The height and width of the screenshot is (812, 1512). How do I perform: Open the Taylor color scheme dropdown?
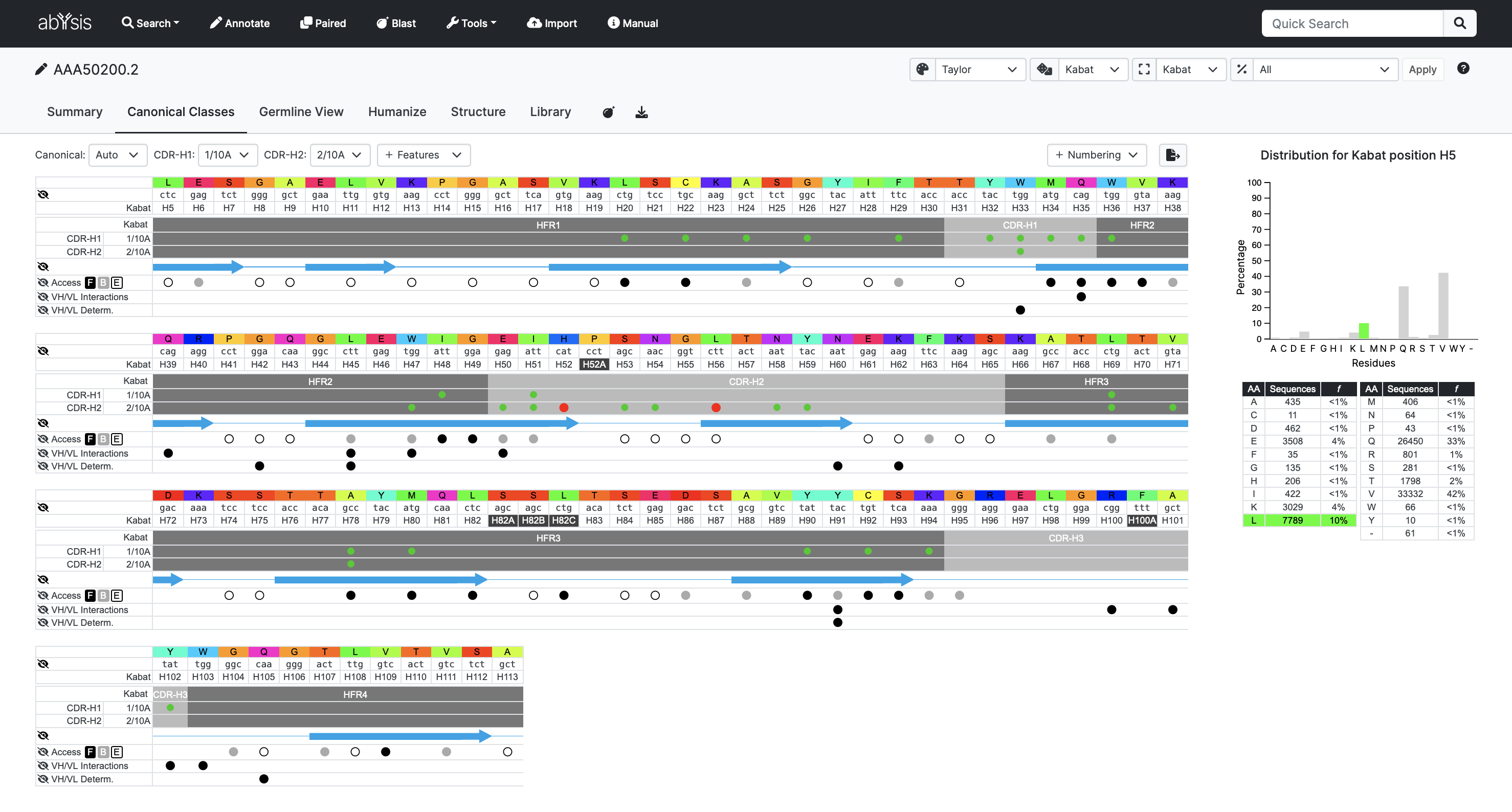click(979, 69)
